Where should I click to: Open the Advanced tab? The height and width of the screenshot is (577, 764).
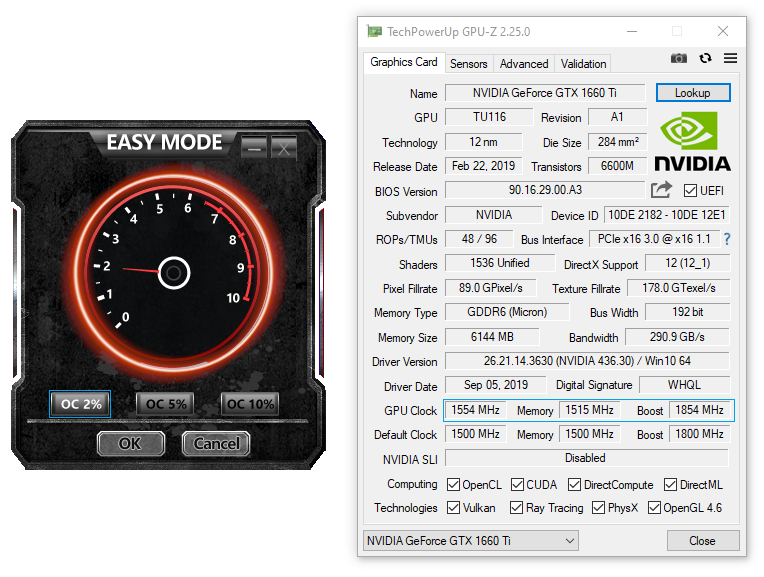524,64
